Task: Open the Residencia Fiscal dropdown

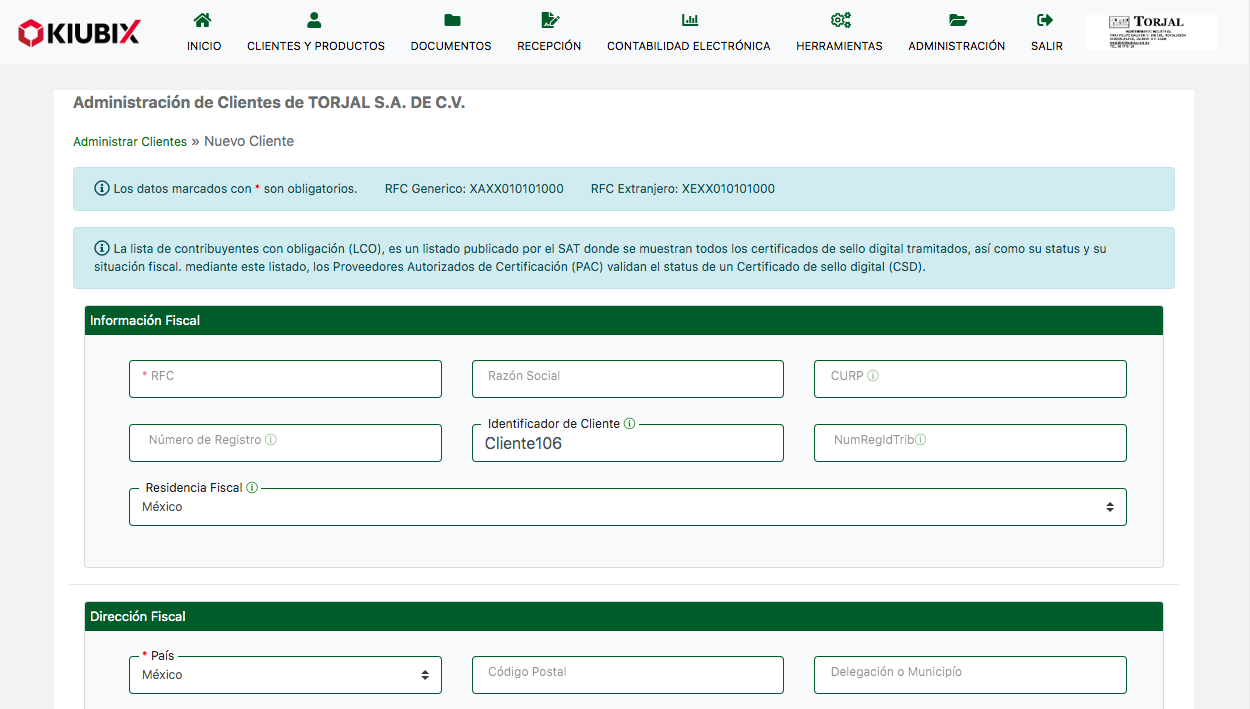Action: [627, 507]
